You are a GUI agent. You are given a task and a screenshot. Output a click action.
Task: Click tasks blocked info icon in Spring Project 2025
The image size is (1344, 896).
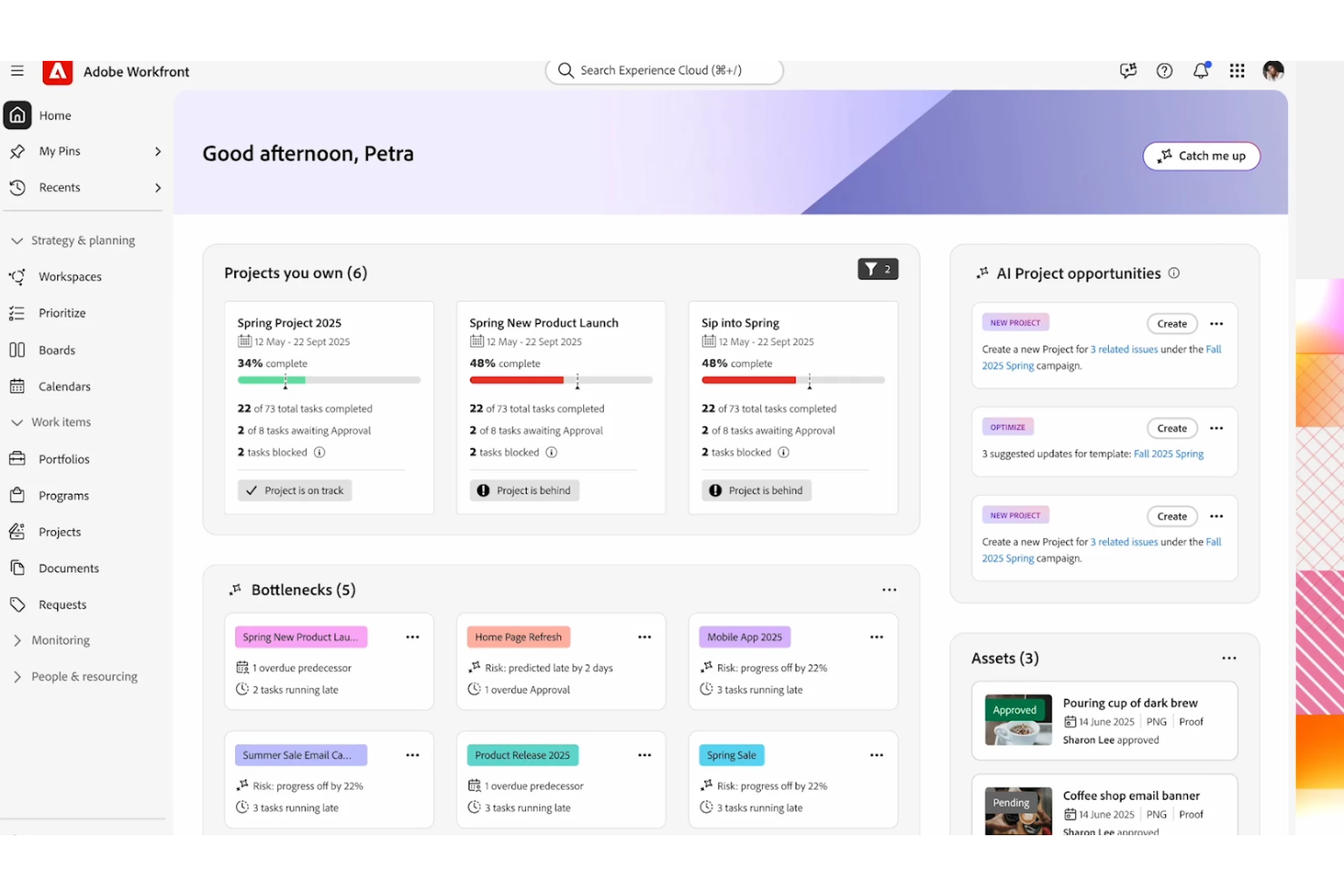pos(320,452)
